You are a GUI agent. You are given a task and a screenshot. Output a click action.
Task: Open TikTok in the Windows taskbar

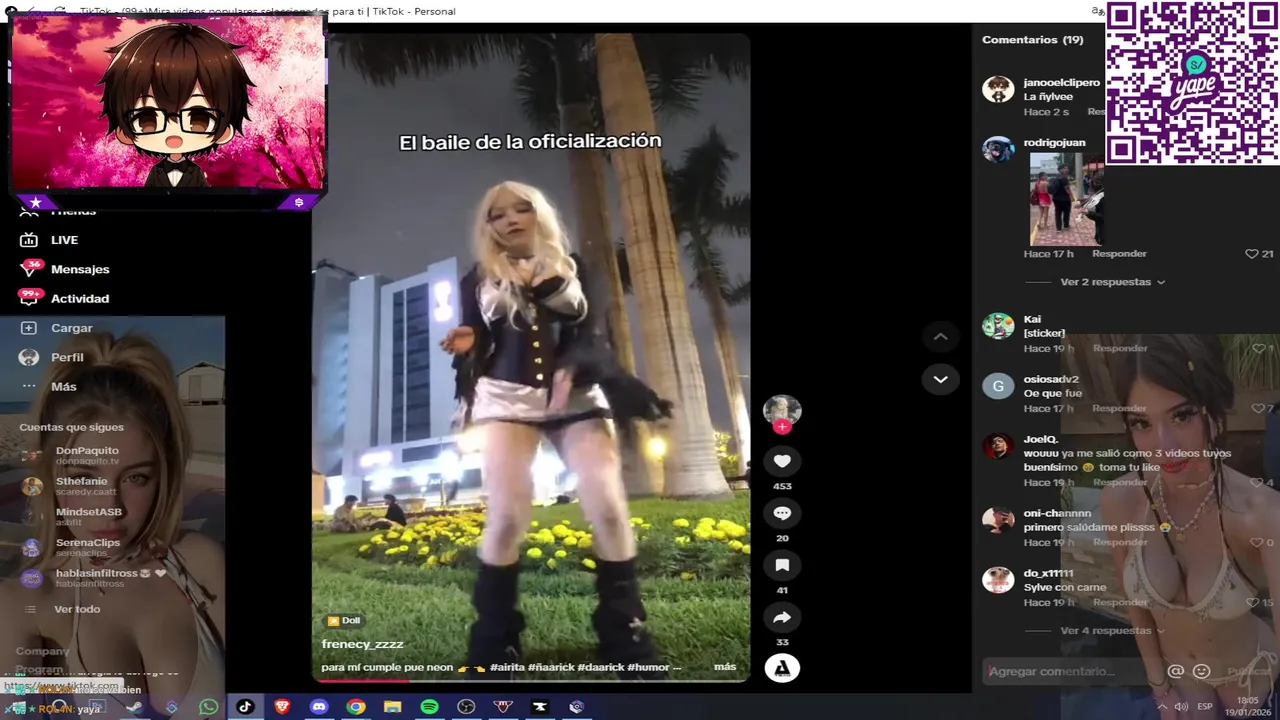click(245, 707)
